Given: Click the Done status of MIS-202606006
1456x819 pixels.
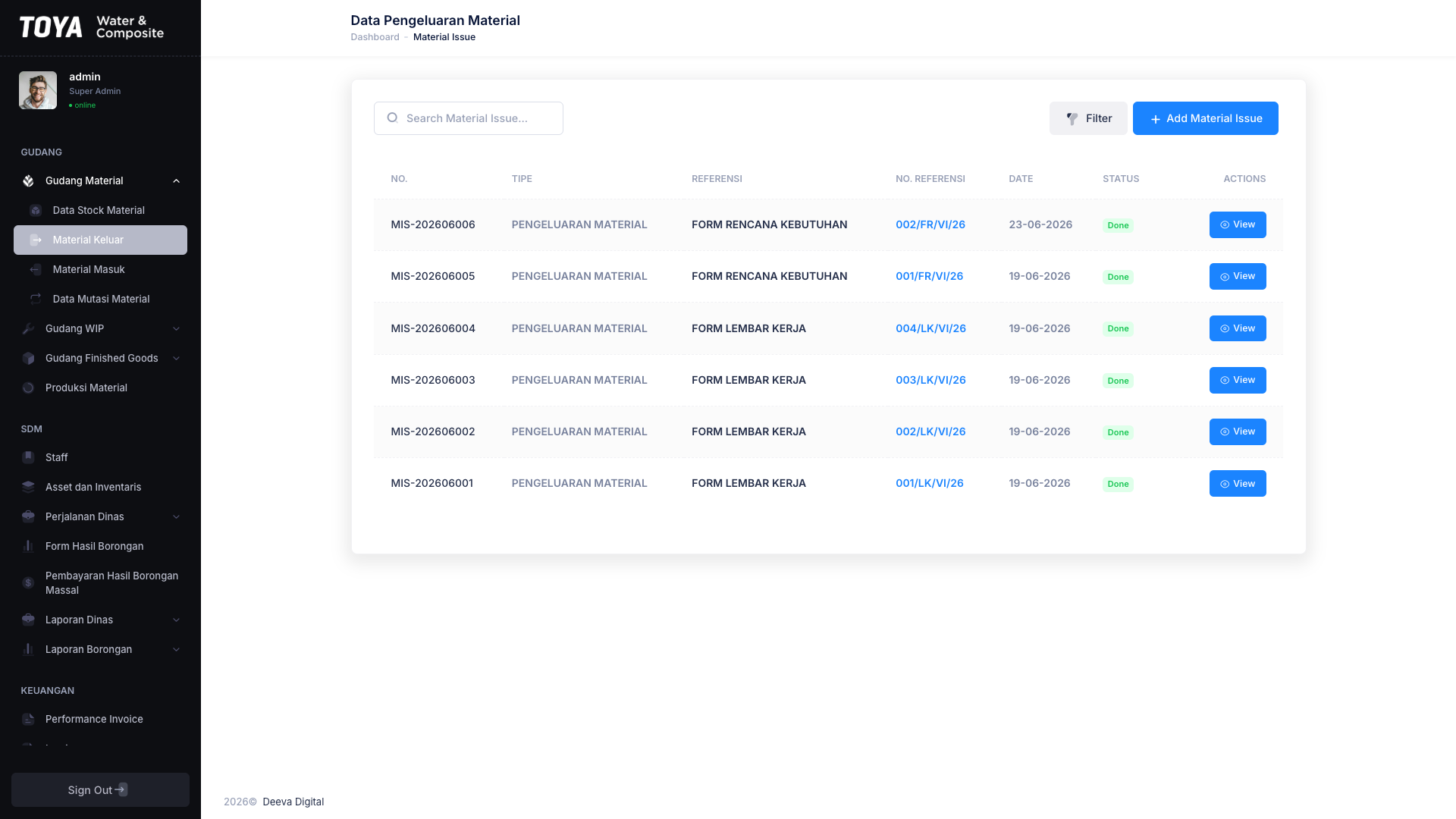Looking at the screenshot, I should [x=1118, y=226].
